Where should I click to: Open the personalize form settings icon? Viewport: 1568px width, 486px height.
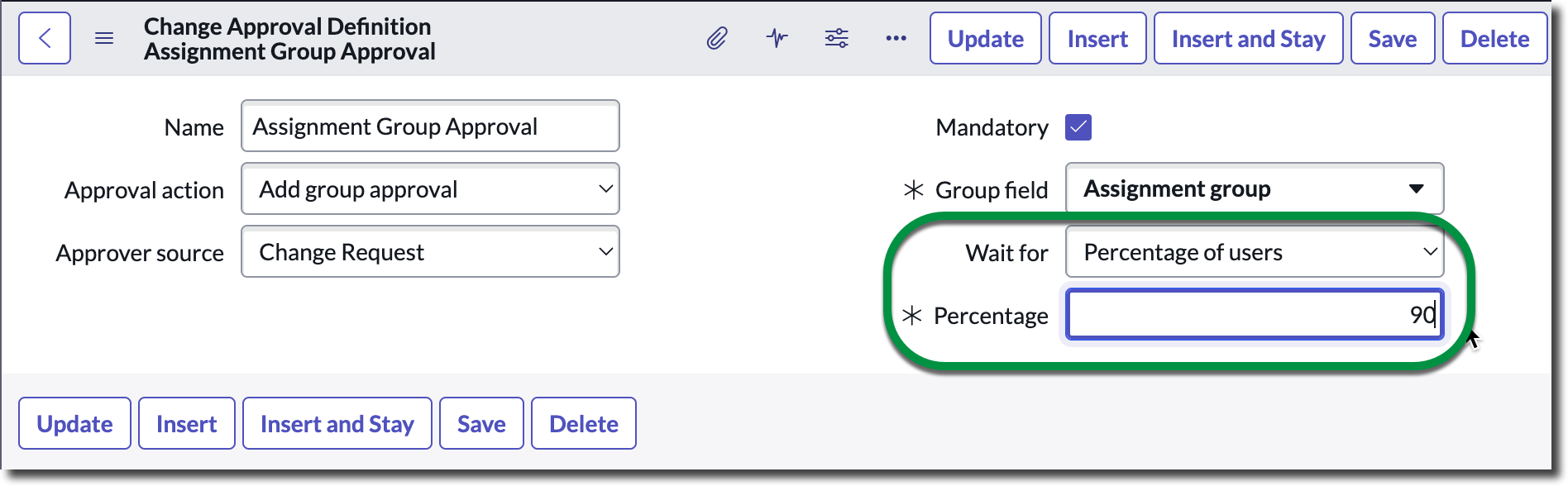pos(835,37)
